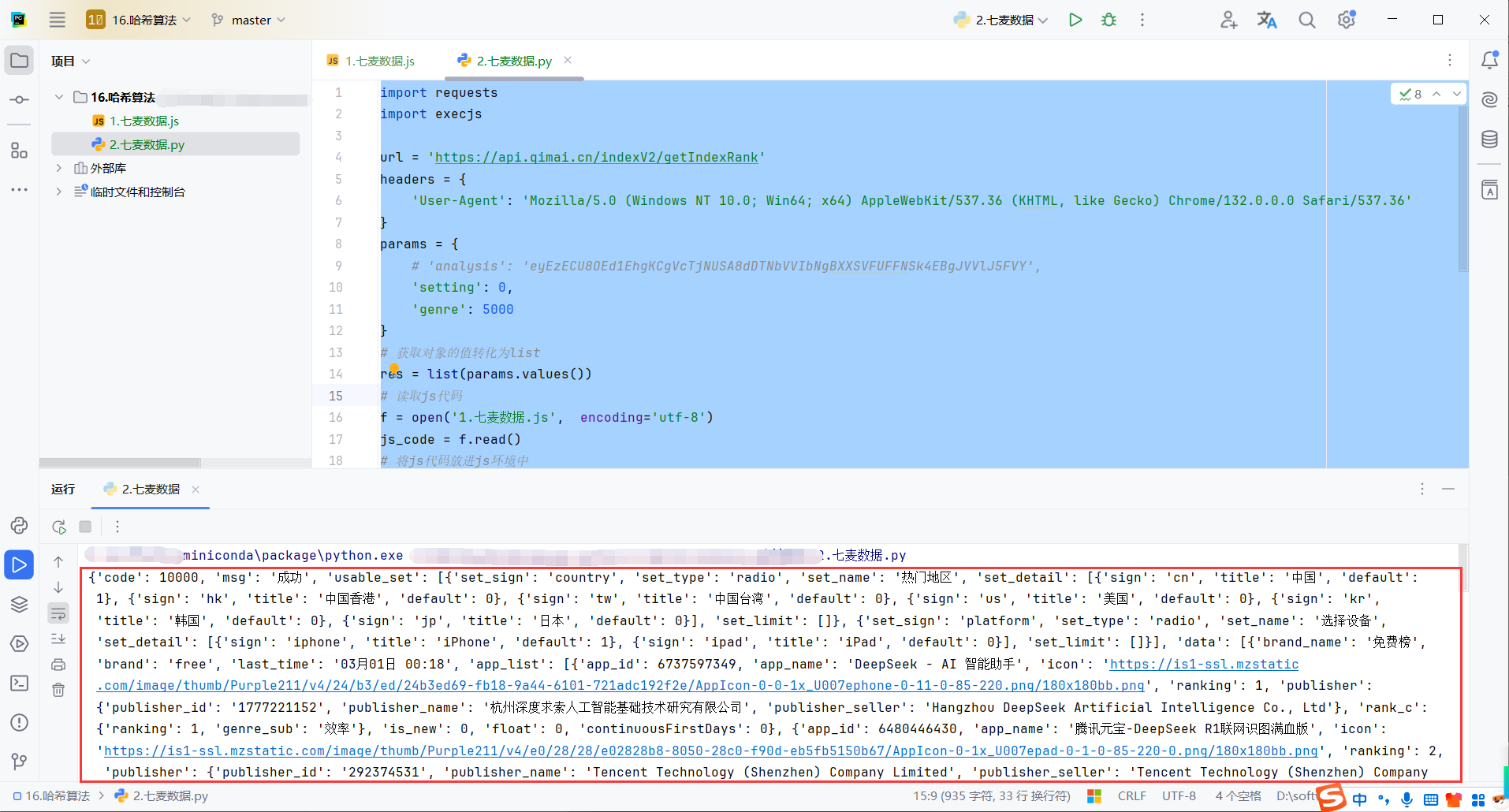Open run configuration dropdown 2.七麦数据
The height and width of the screenshot is (812, 1509).
(x=1000, y=20)
